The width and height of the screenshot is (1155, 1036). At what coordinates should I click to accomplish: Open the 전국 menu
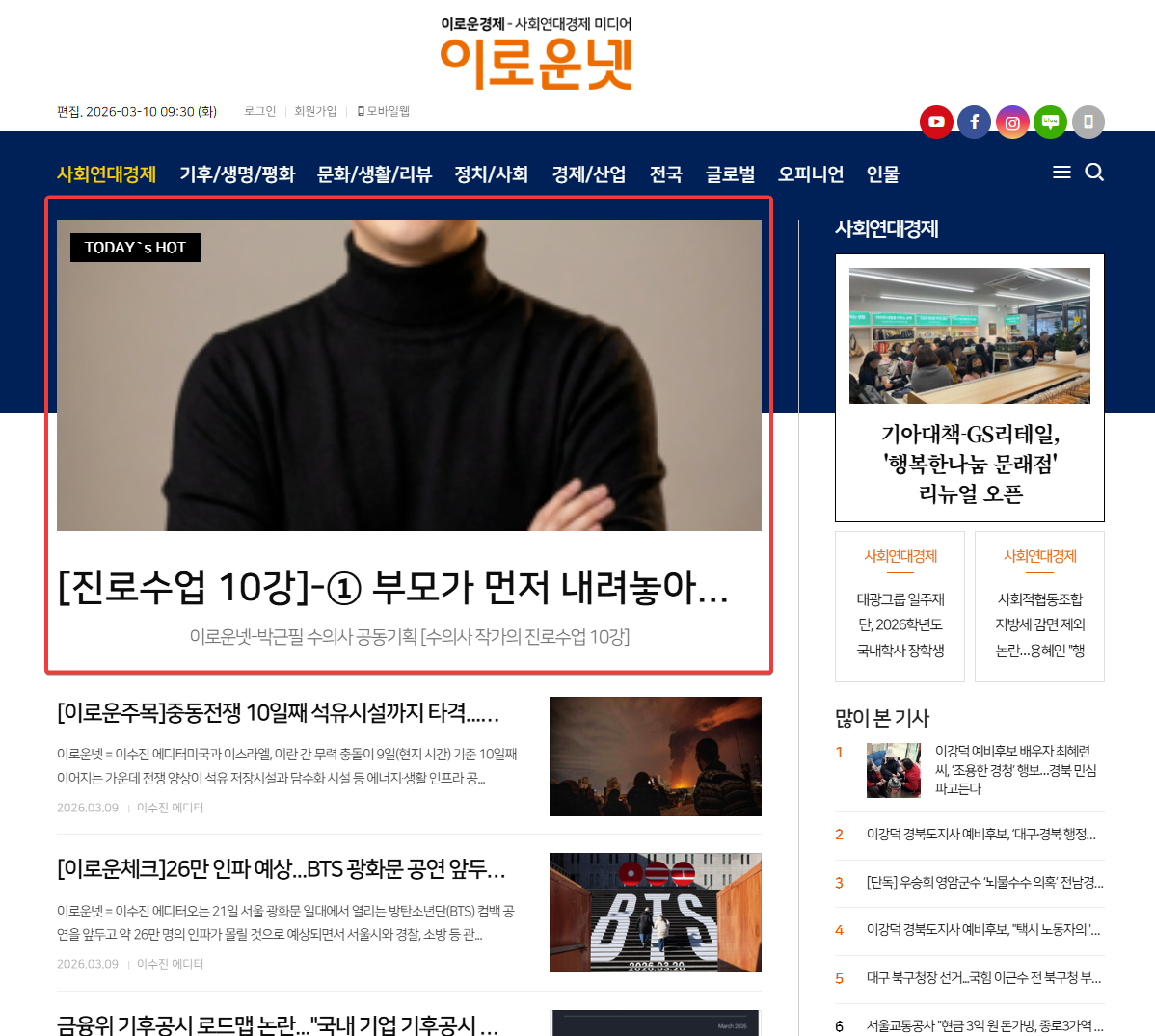666,174
